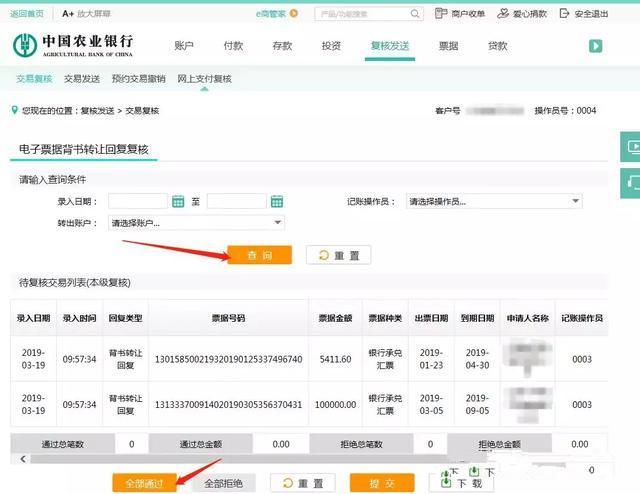Click the 到期日期 column header

coord(477,318)
